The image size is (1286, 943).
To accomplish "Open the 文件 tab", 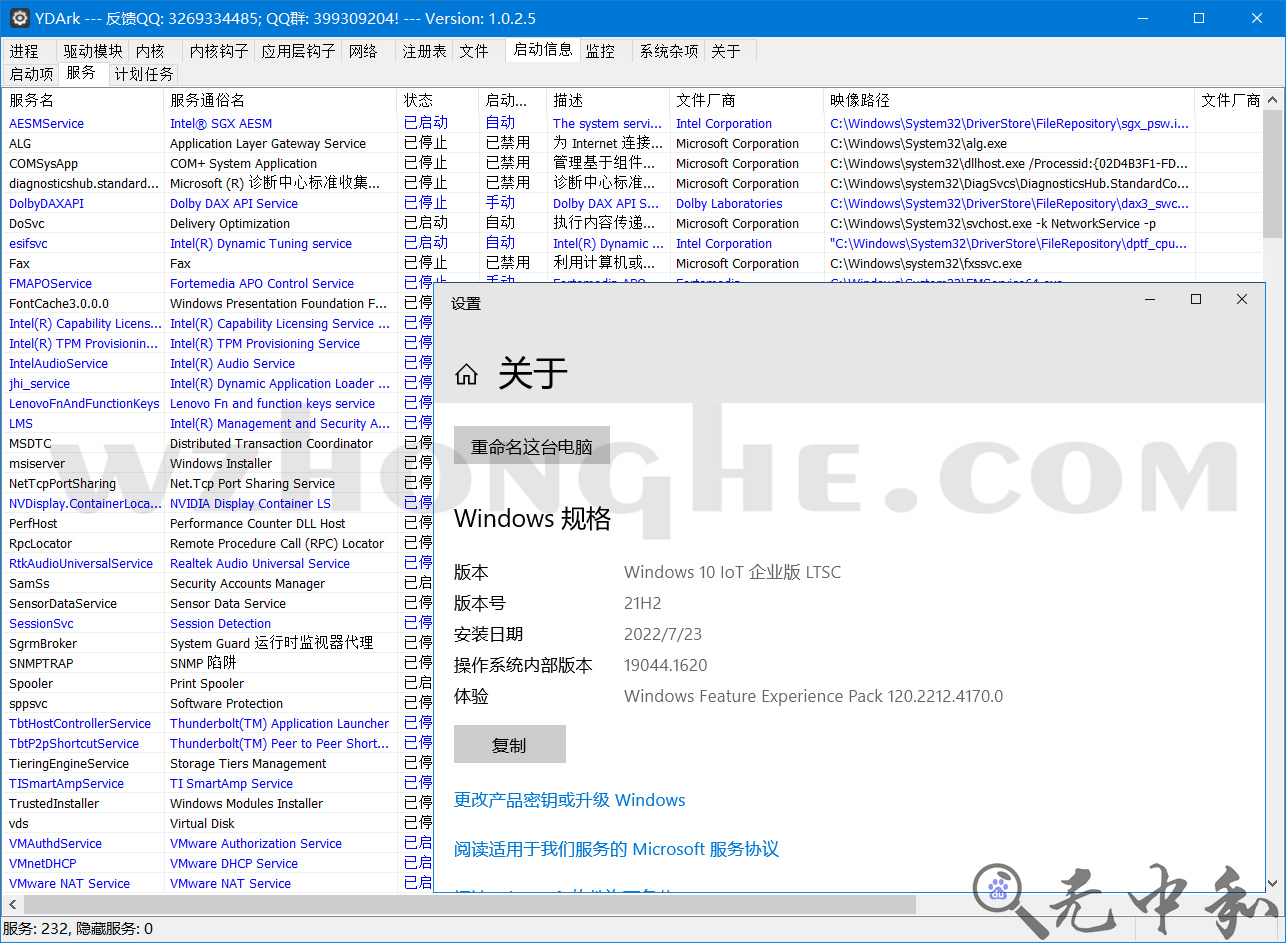I will (x=474, y=51).
